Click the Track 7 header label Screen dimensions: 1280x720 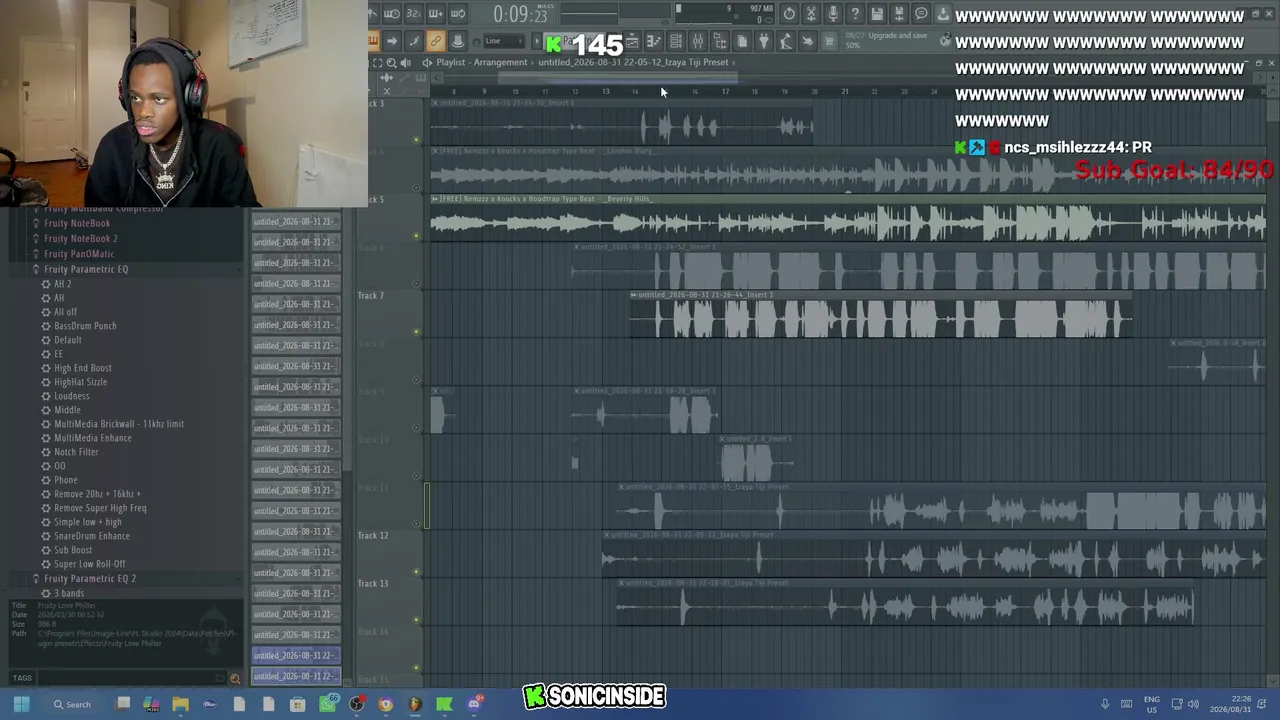(371, 296)
